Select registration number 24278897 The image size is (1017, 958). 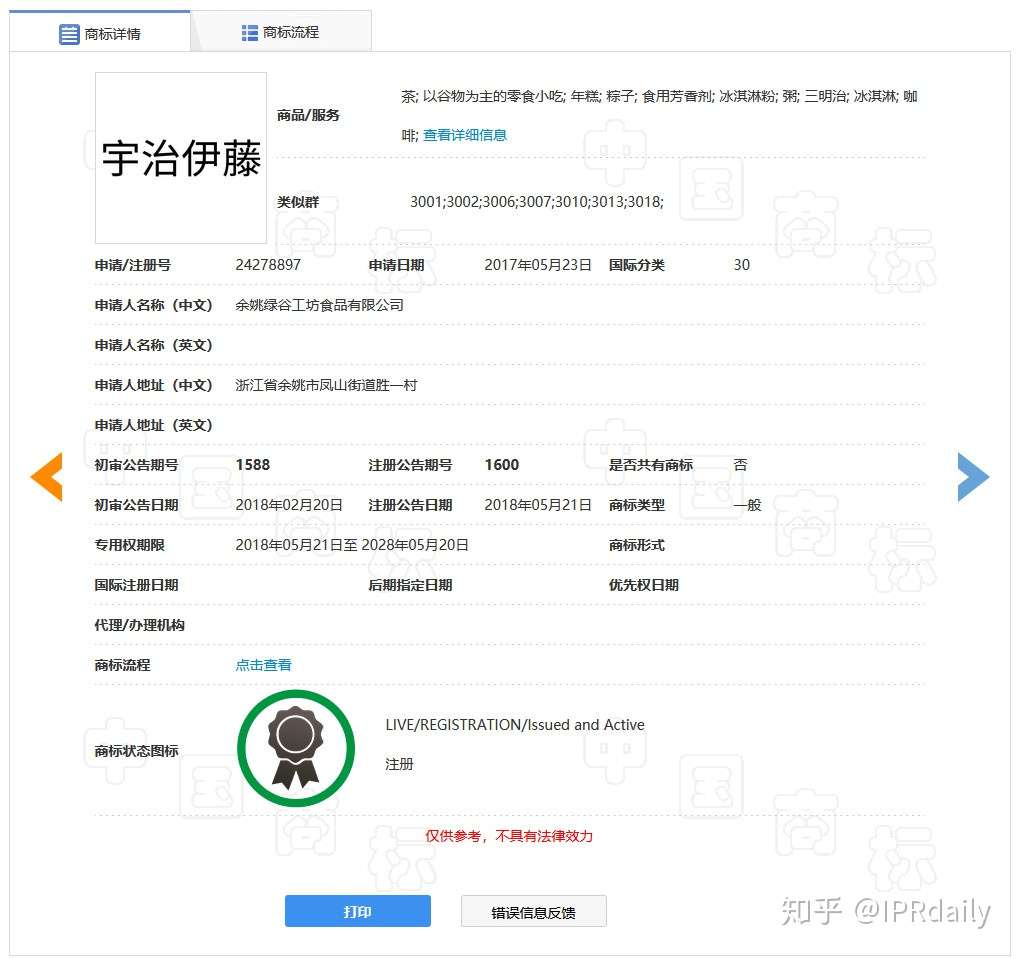(x=268, y=265)
